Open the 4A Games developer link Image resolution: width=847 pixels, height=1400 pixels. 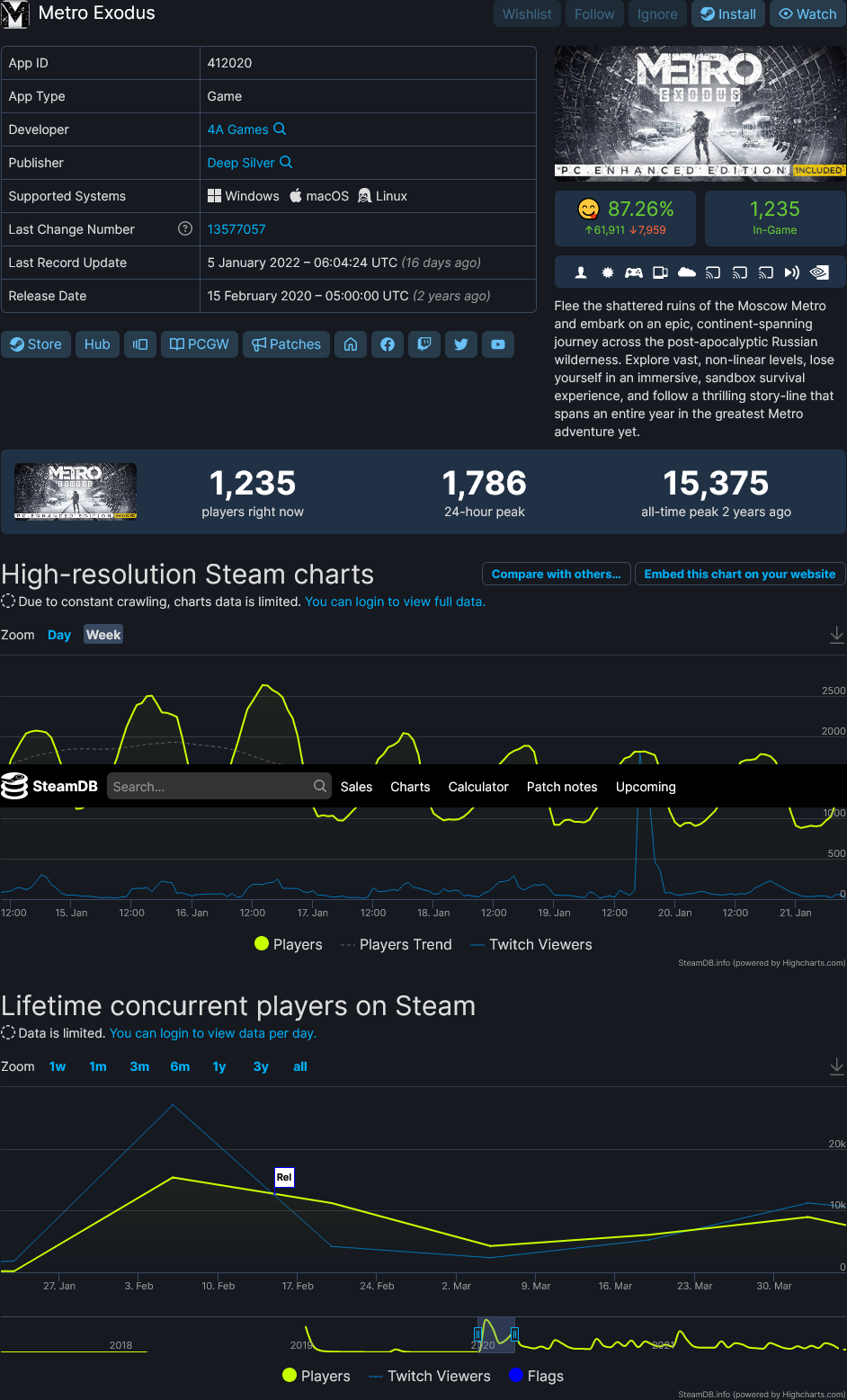point(237,129)
